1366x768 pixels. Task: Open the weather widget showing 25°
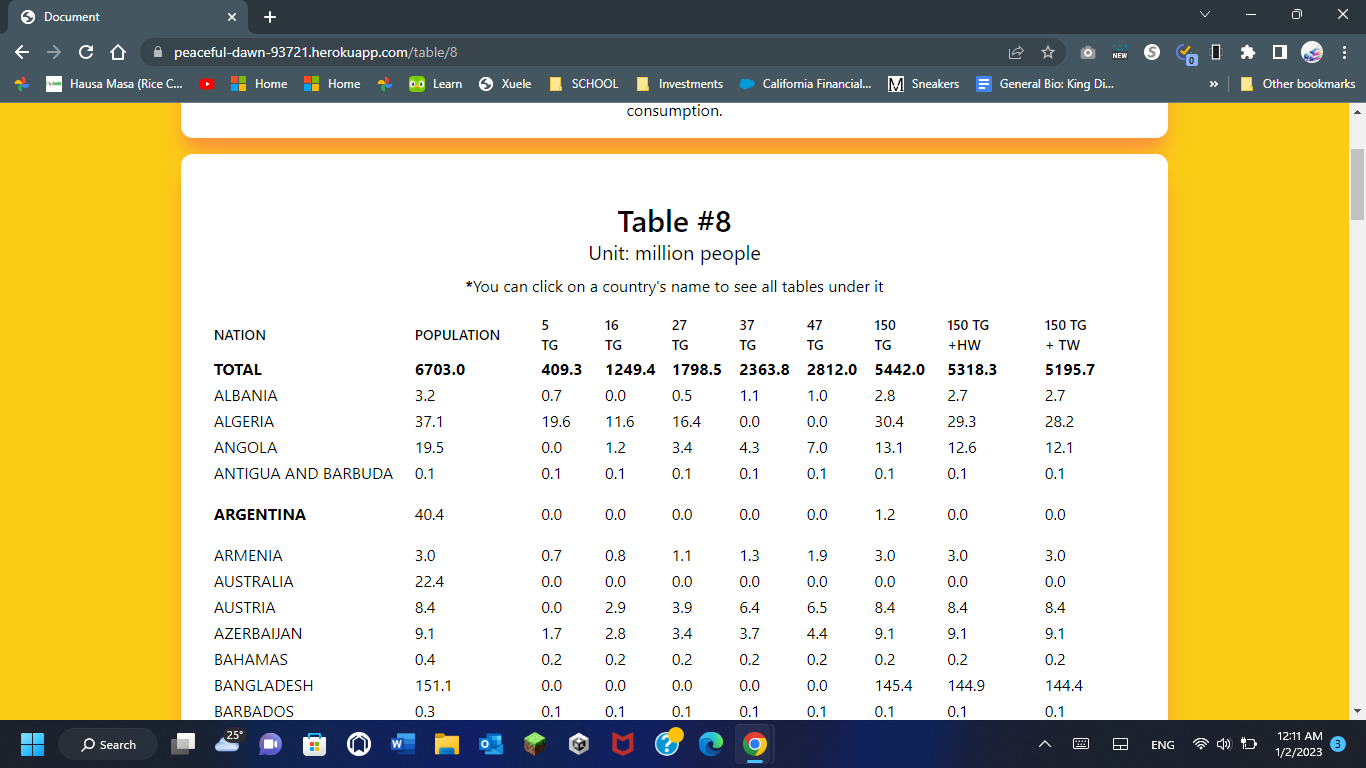click(229, 742)
